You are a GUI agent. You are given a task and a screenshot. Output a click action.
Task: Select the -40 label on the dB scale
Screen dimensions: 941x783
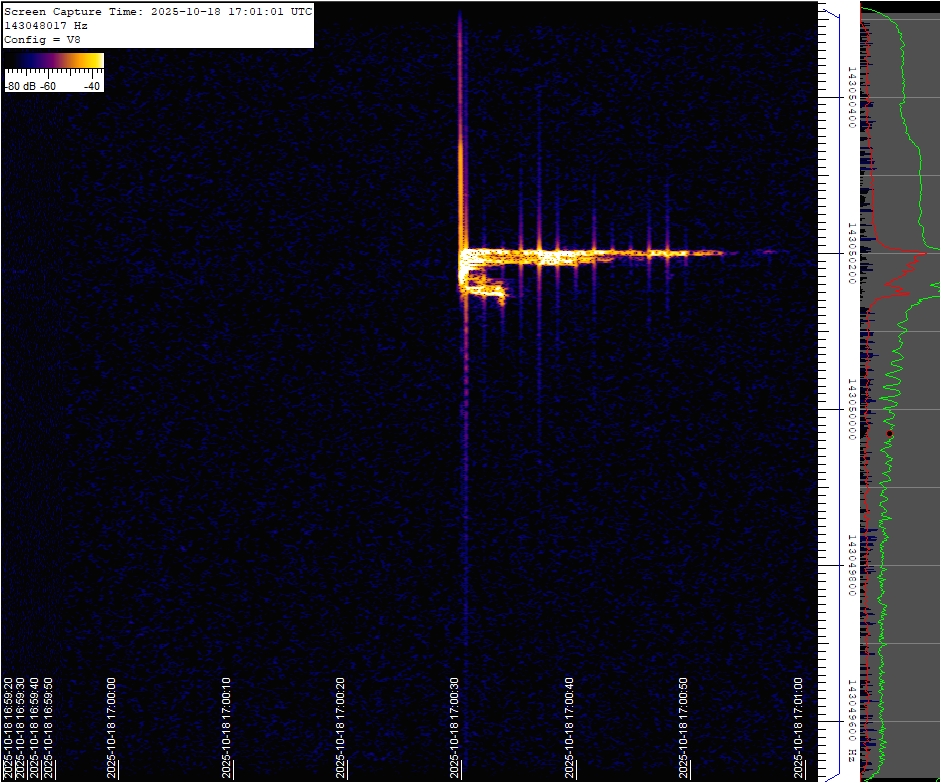(x=92, y=86)
